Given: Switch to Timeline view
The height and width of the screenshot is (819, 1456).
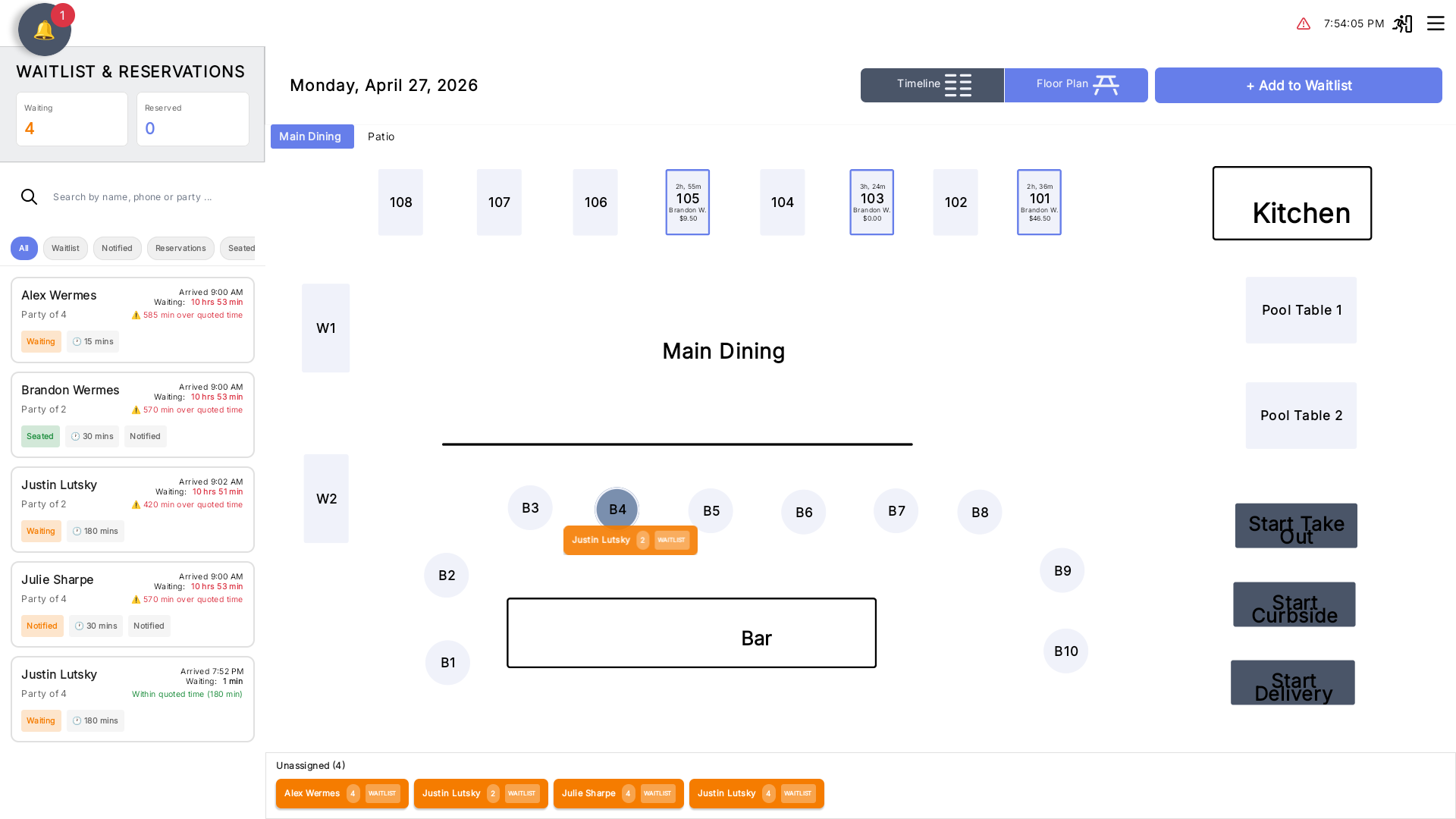Looking at the screenshot, I should click(932, 85).
